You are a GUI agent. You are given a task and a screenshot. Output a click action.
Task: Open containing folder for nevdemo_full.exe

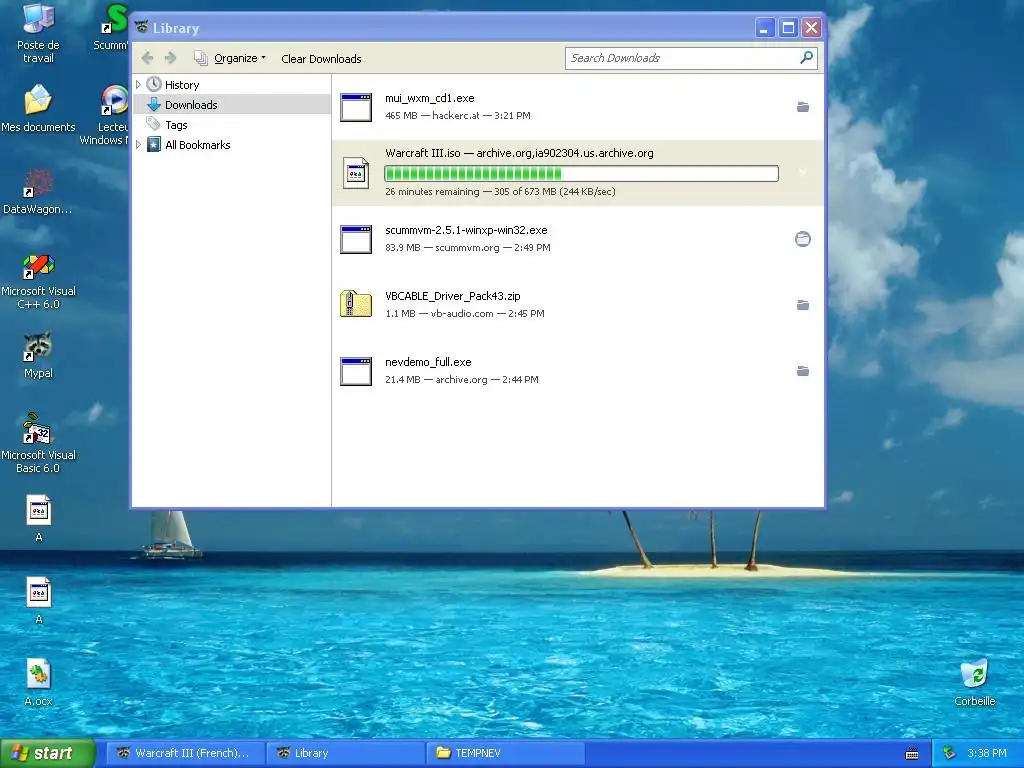click(x=803, y=371)
